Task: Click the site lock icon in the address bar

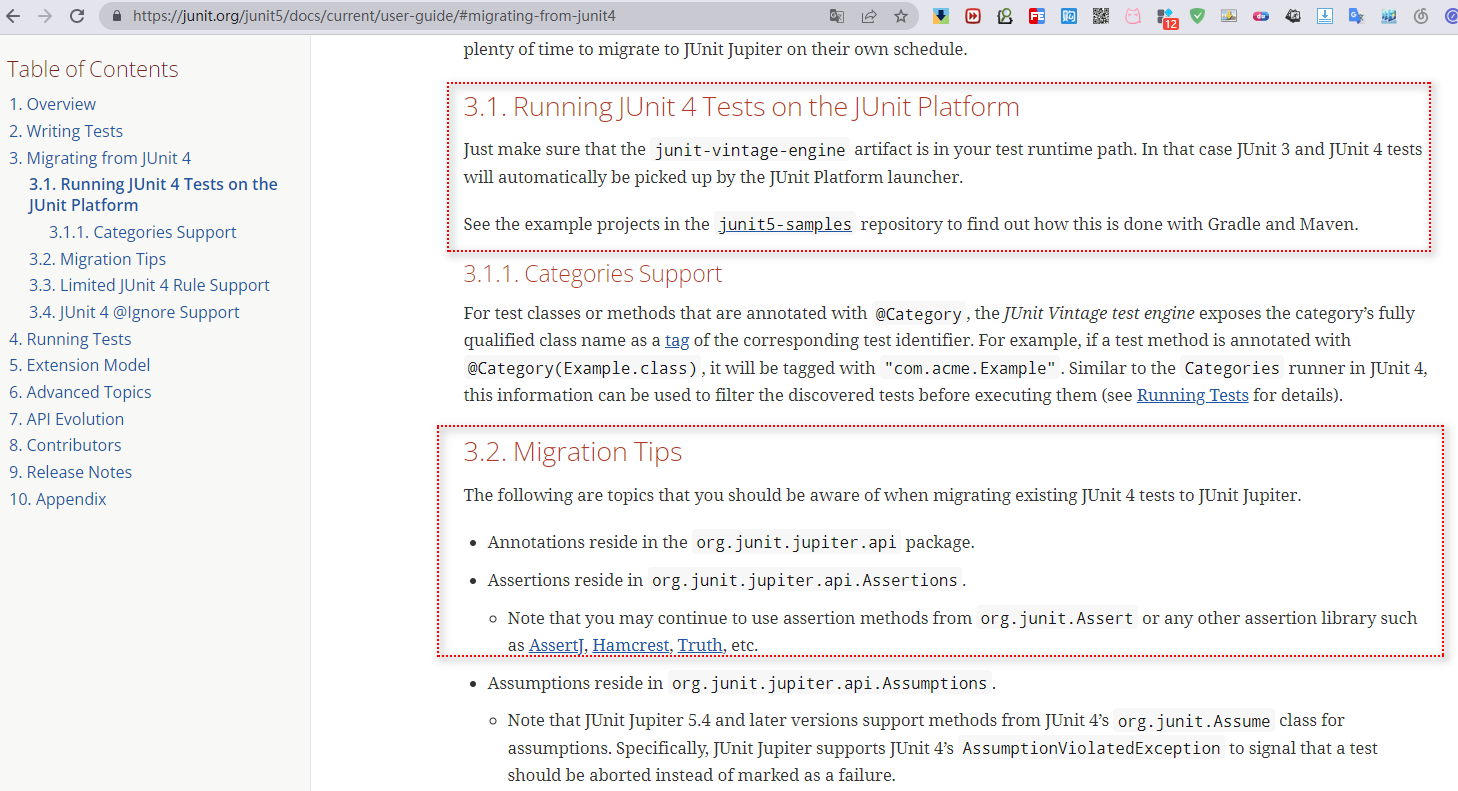Action: coord(117,16)
